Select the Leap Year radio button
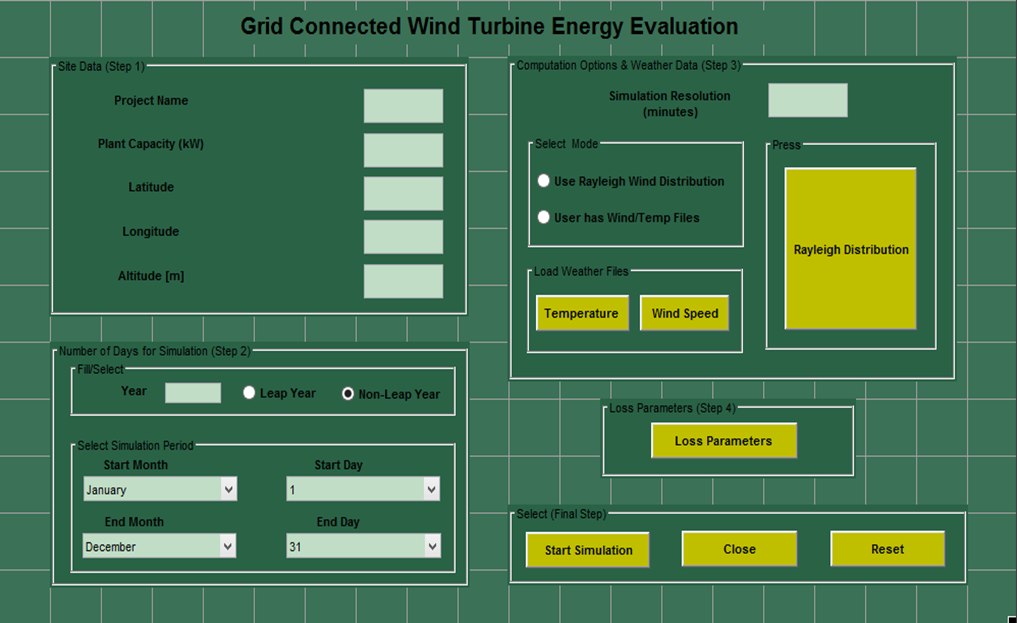Screen dimensions: 1017x623 pyautogui.click(x=249, y=393)
